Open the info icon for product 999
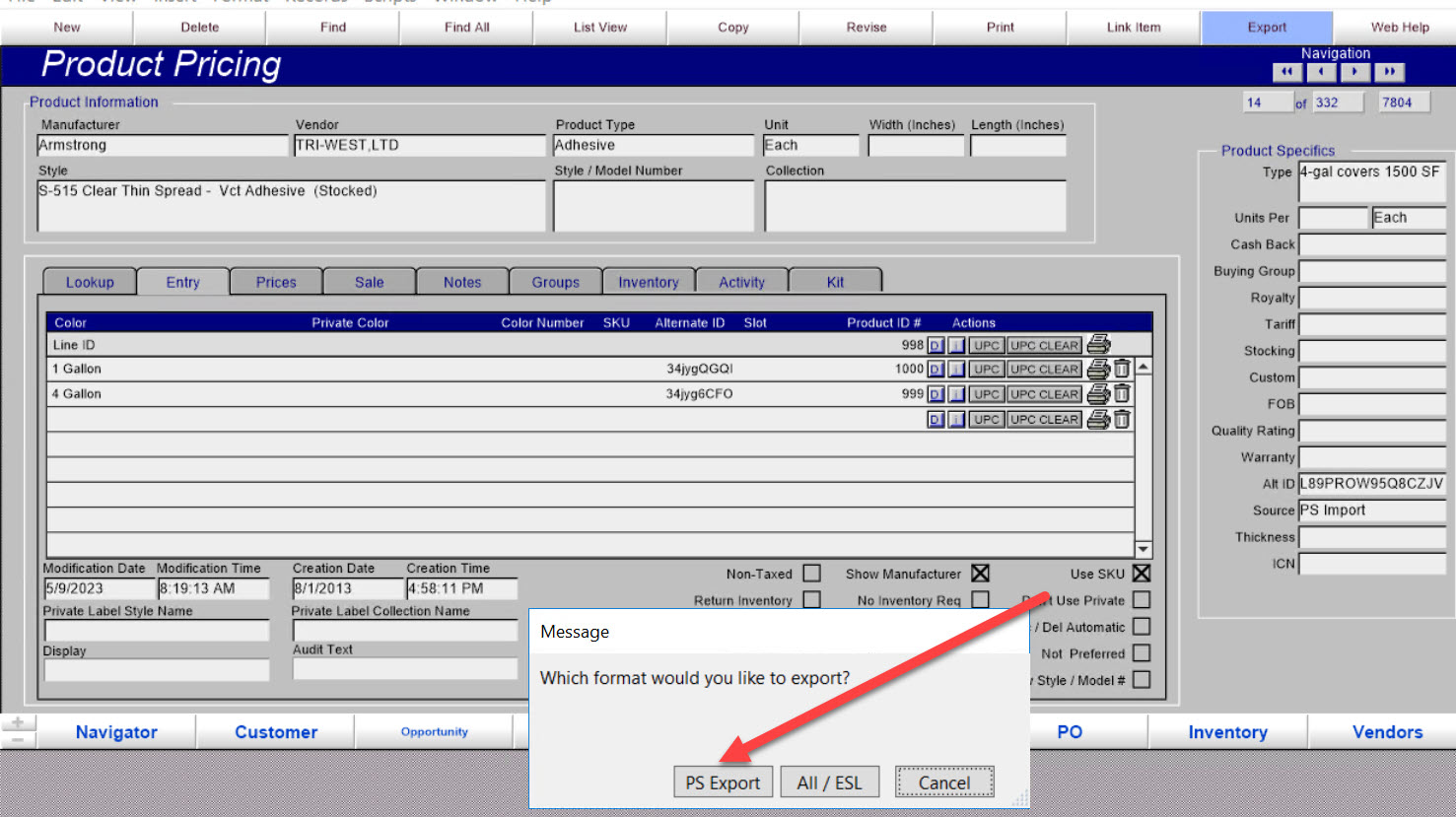 pyautogui.click(x=956, y=394)
